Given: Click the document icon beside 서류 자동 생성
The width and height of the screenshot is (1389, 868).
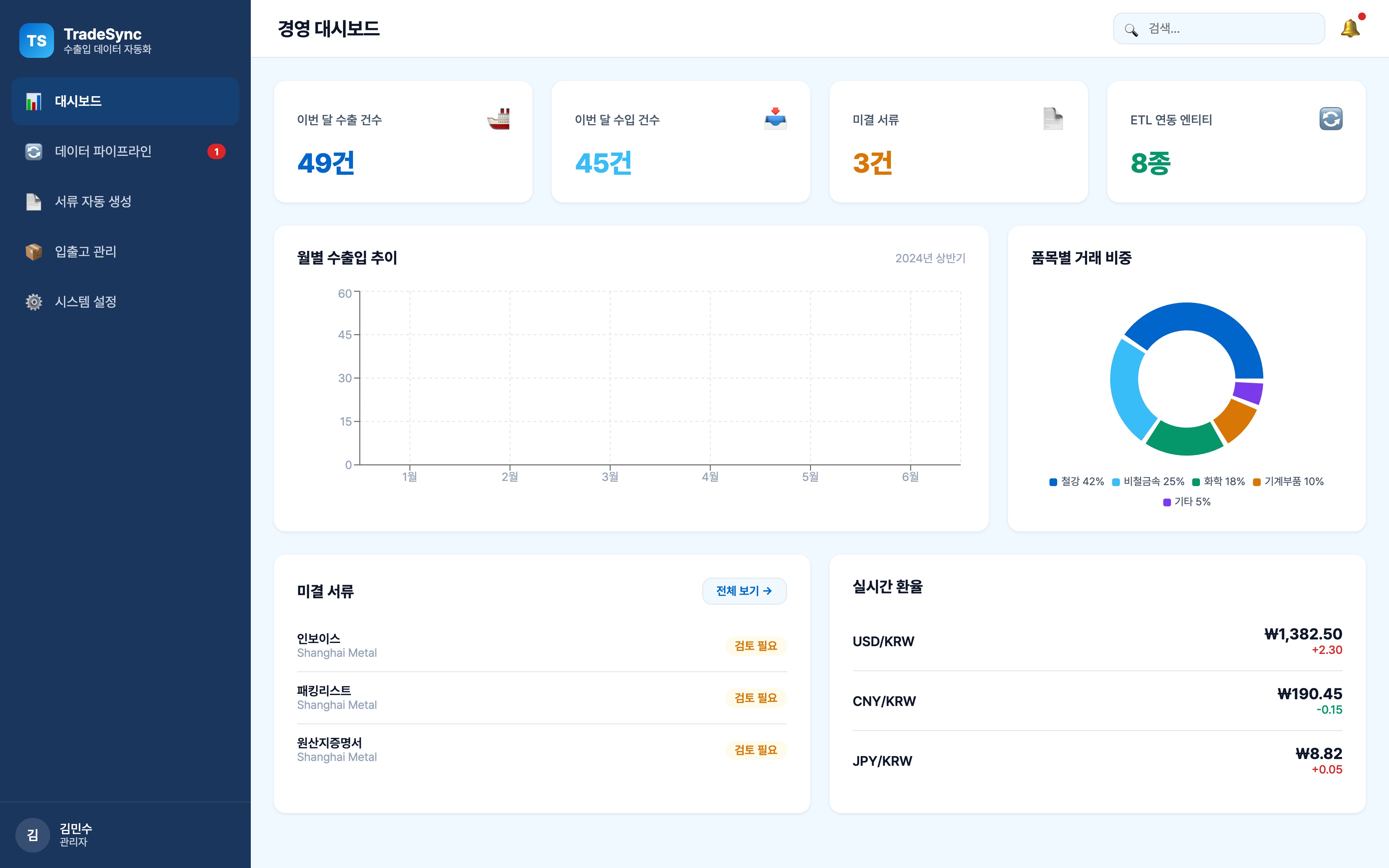Looking at the screenshot, I should (33, 202).
